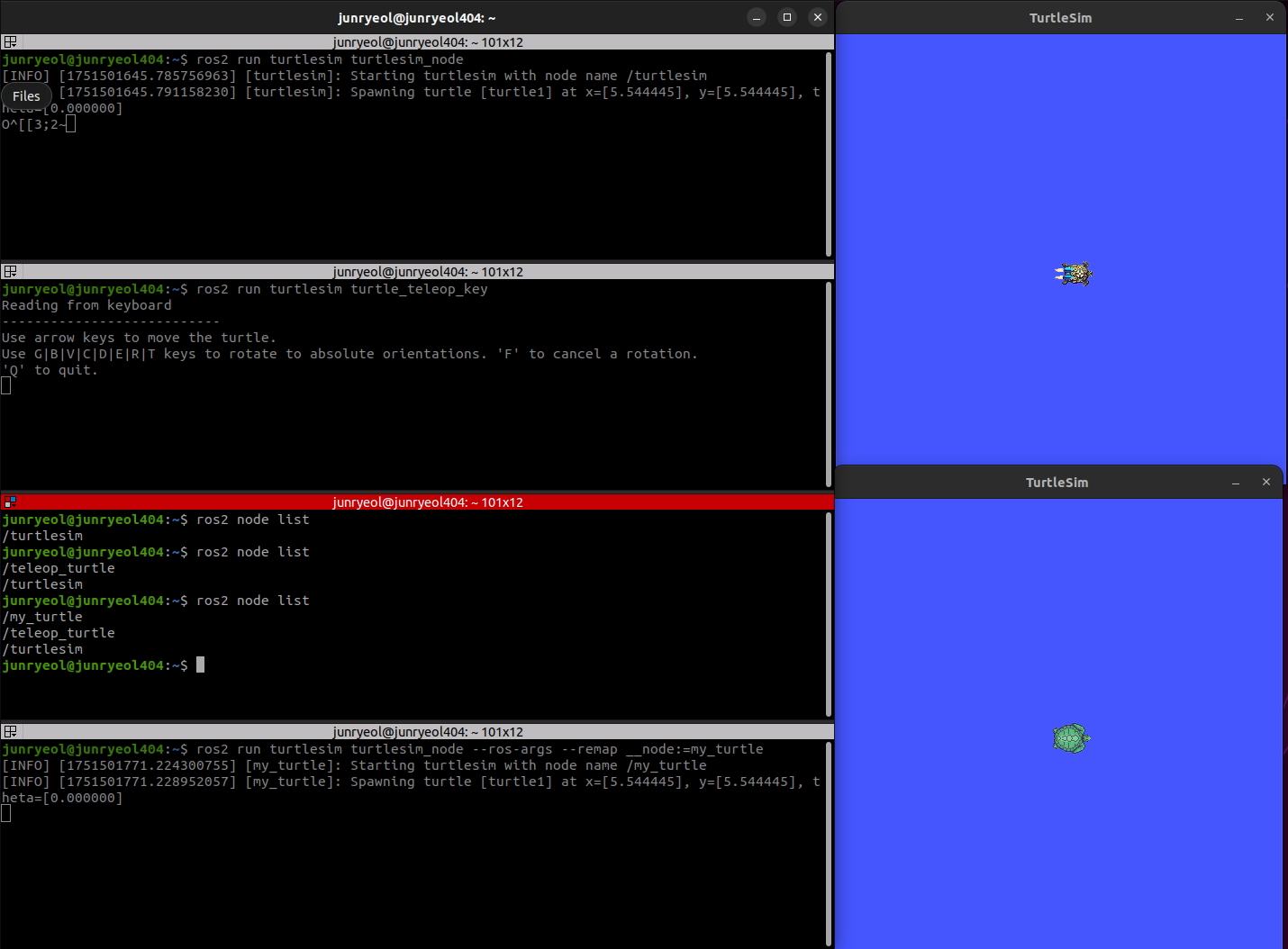This screenshot has width=1288, height=949.
Task: Maximize the Terminator terminal window
Action: click(787, 17)
